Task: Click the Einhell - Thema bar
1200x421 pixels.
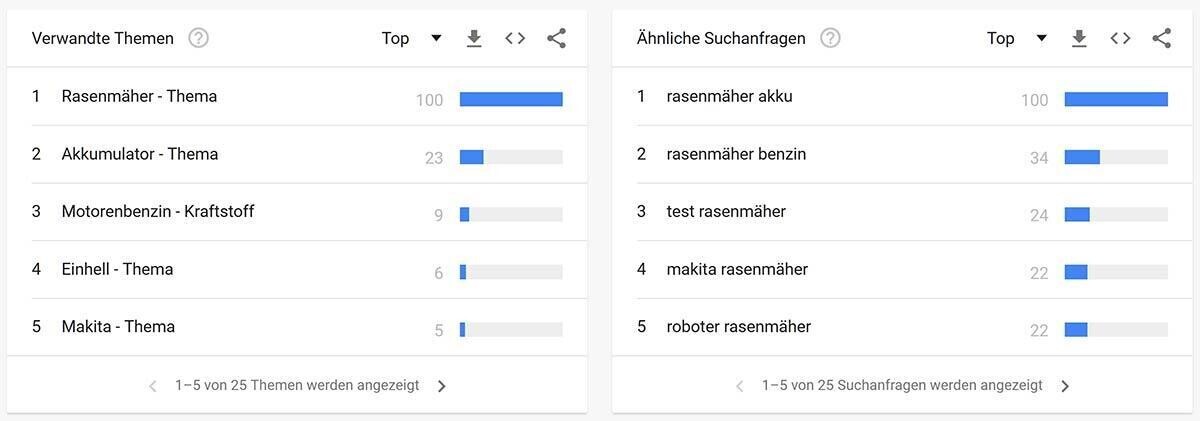Action: click(511, 272)
